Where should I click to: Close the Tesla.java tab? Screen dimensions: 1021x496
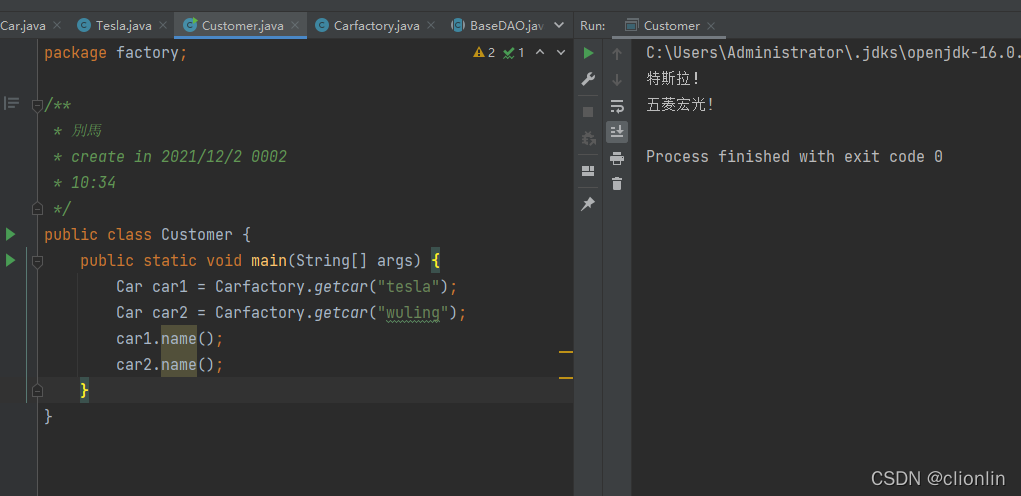pos(163,25)
